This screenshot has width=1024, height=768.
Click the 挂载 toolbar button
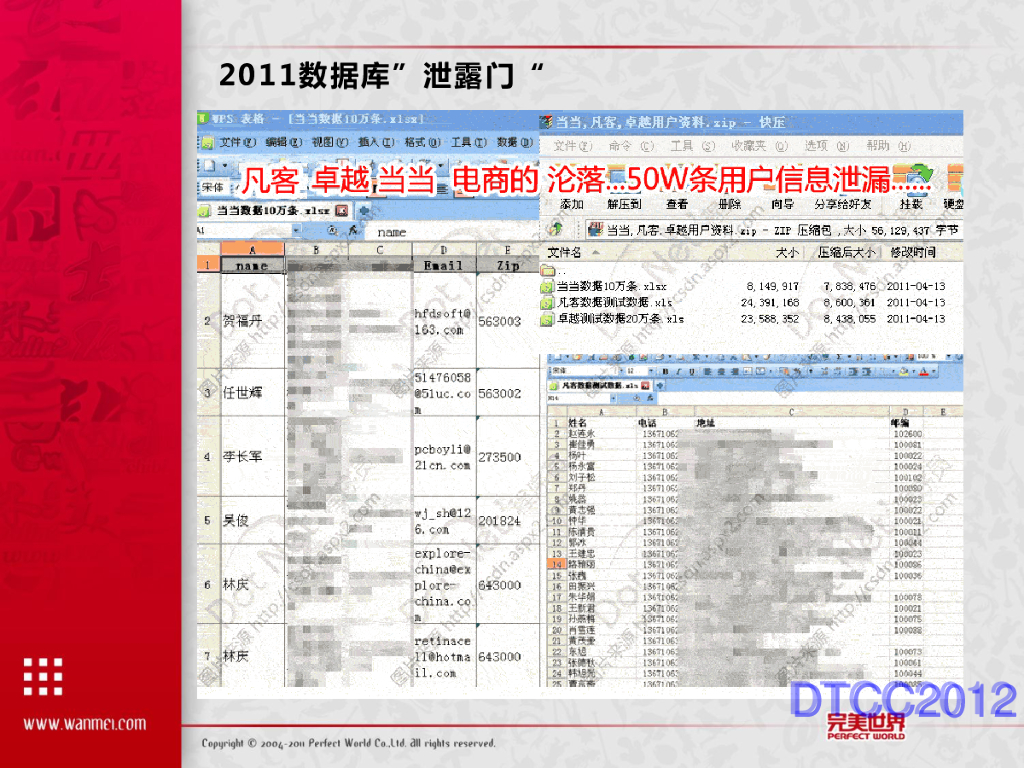click(911, 204)
